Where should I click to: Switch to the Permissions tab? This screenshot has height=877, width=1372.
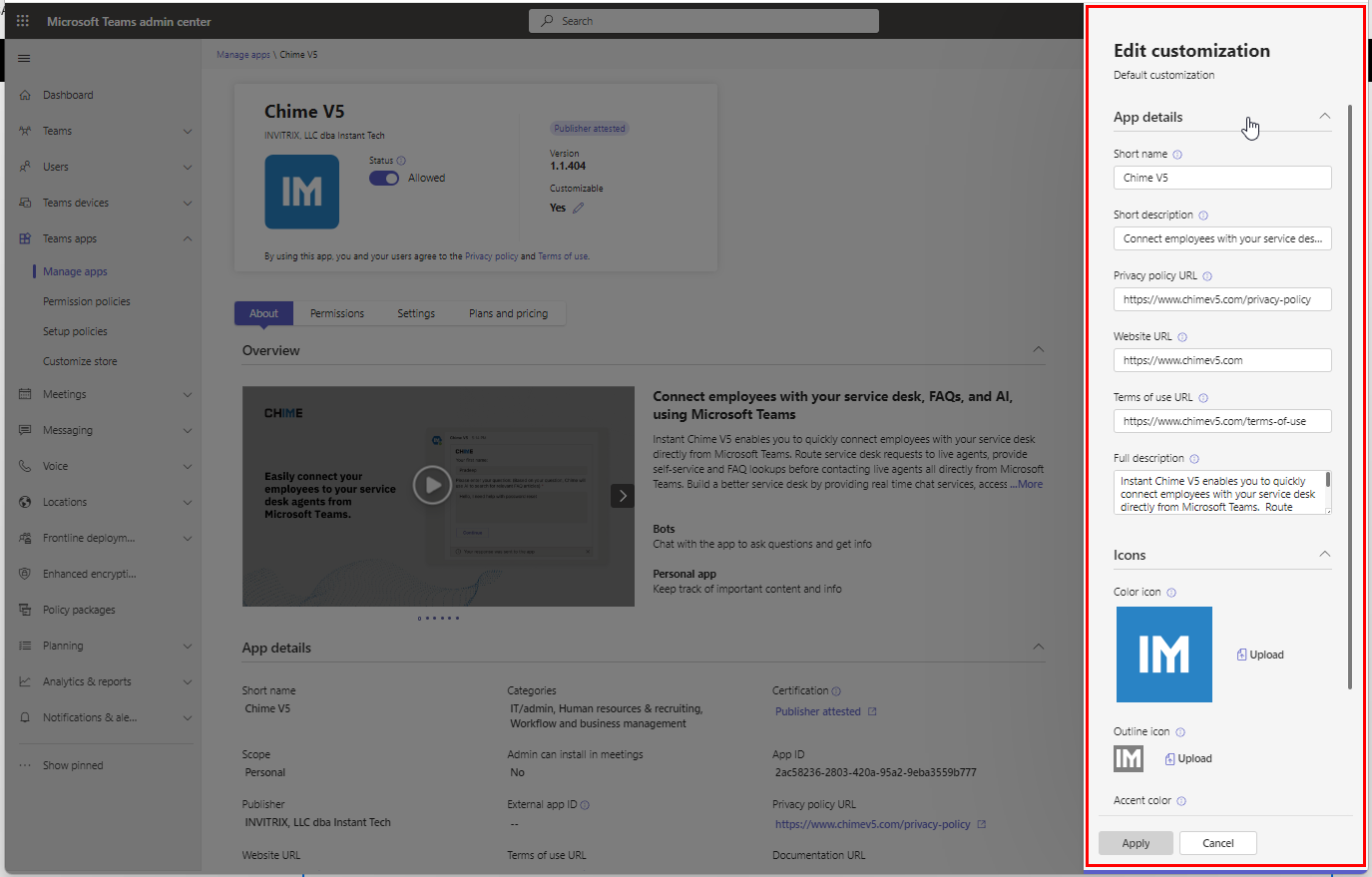click(x=337, y=313)
